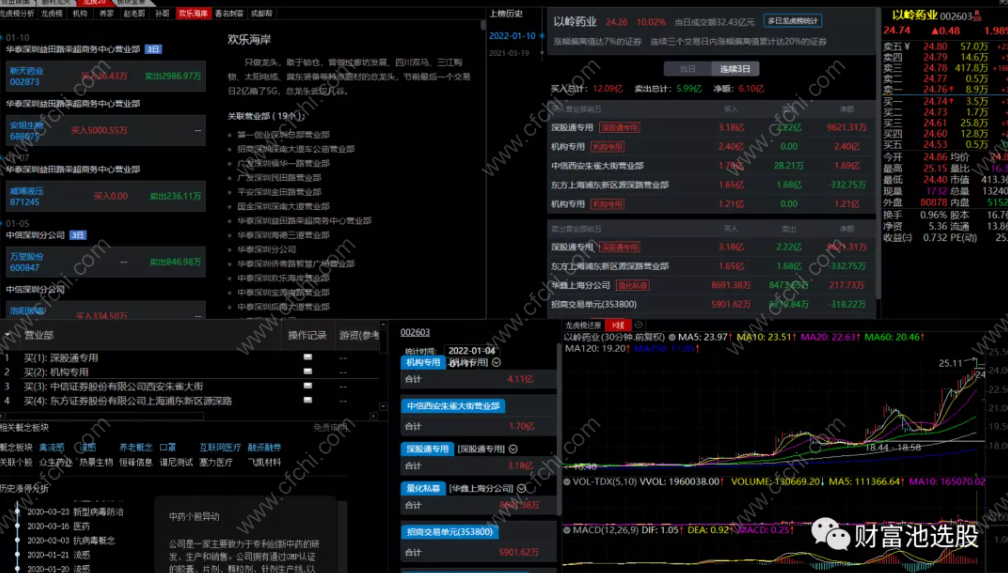Select the 华泰深圳海德三道营业部 list item
This screenshot has height=573, width=1008.
[x=284, y=235]
